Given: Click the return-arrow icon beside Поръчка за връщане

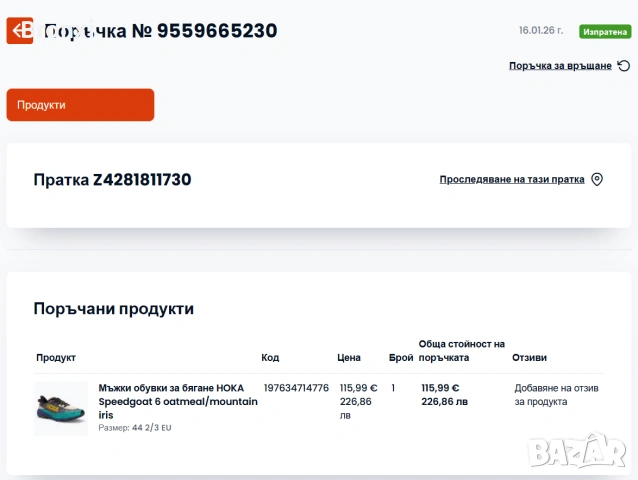Looking at the screenshot, I should (624, 65).
